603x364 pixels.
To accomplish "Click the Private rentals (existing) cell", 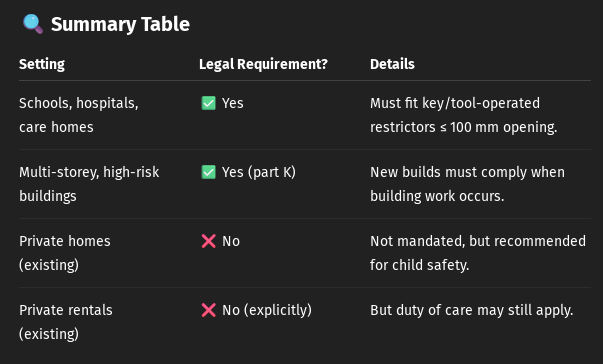I will [x=66, y=322].
